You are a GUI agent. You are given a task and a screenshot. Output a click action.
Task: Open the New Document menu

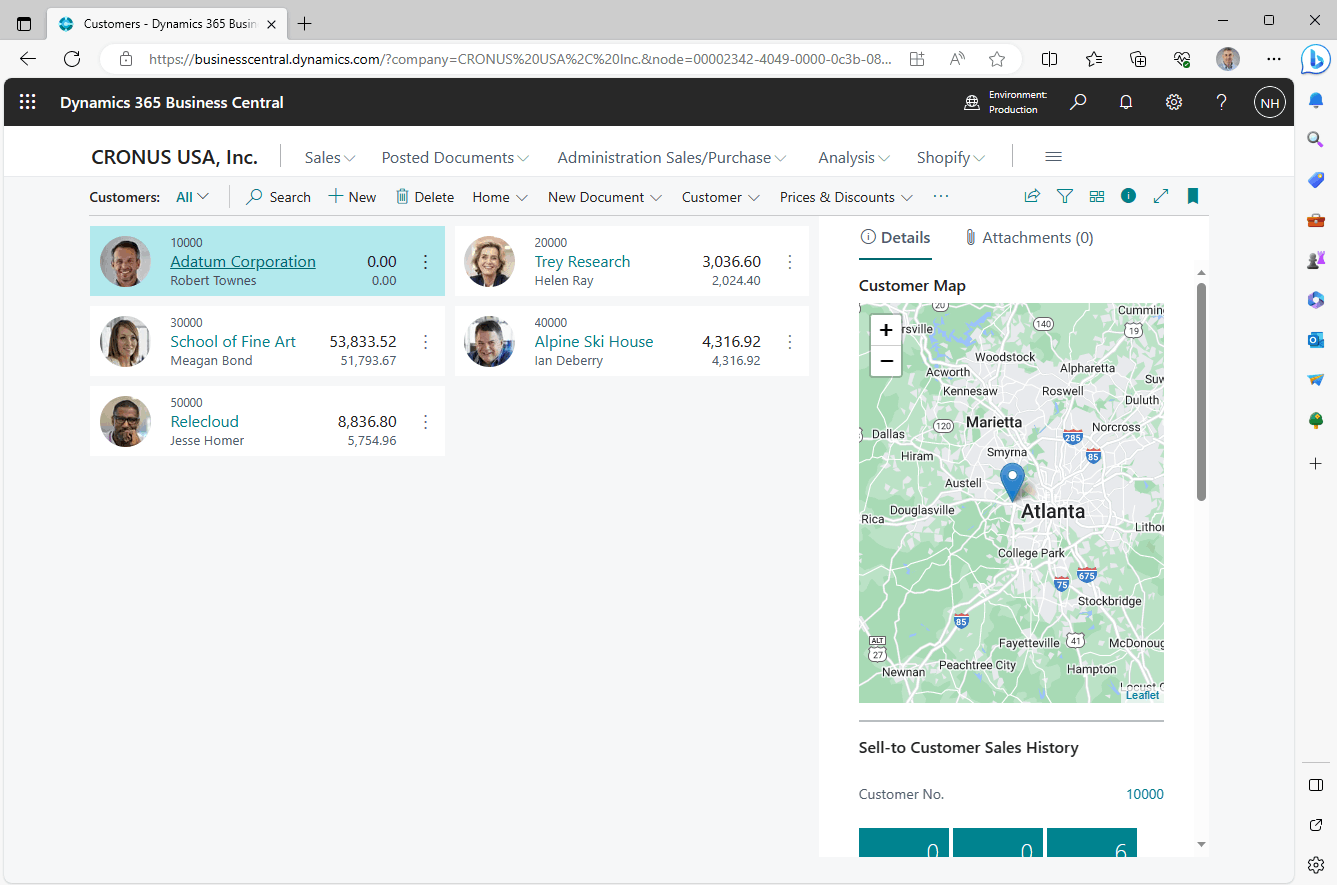pyautogui.click(x=605, y=197)
